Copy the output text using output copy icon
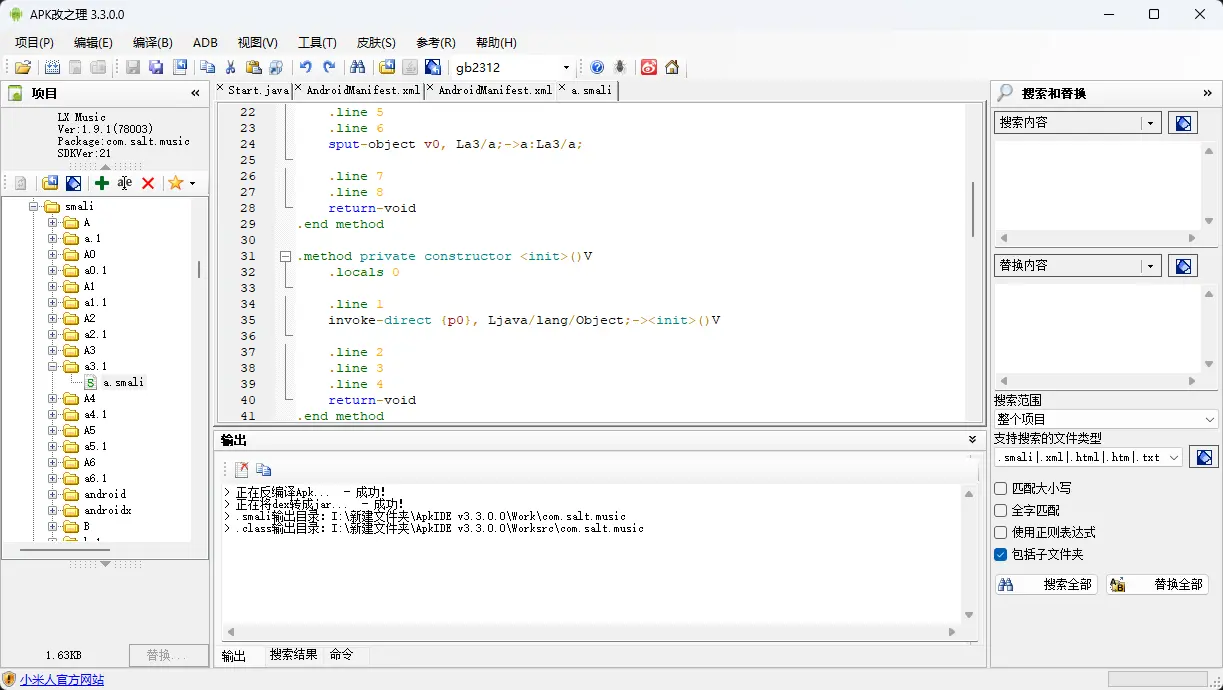Screen dimensions: 1223x690 pos(264,469)
